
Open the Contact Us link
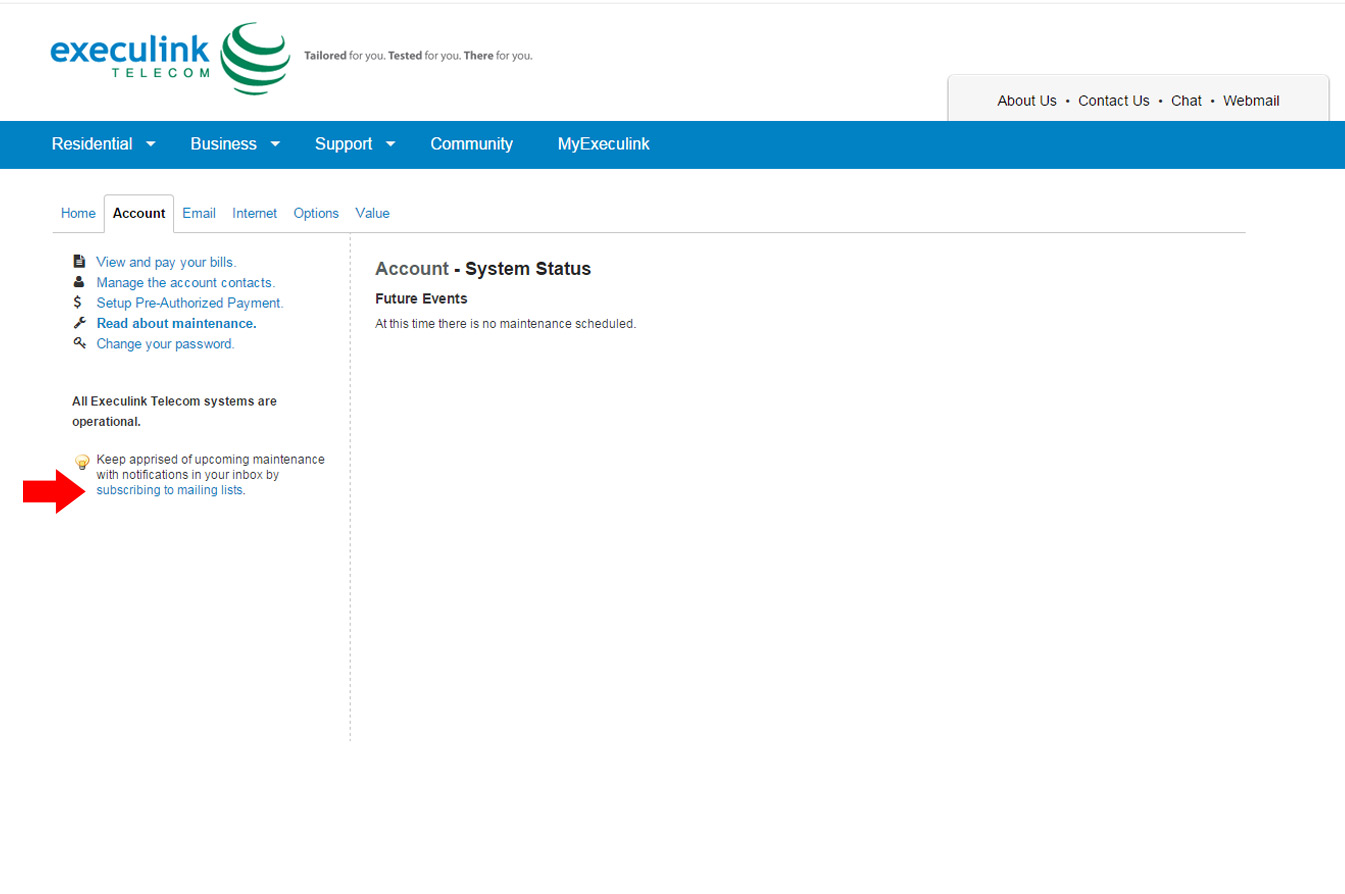(1114, 101)
